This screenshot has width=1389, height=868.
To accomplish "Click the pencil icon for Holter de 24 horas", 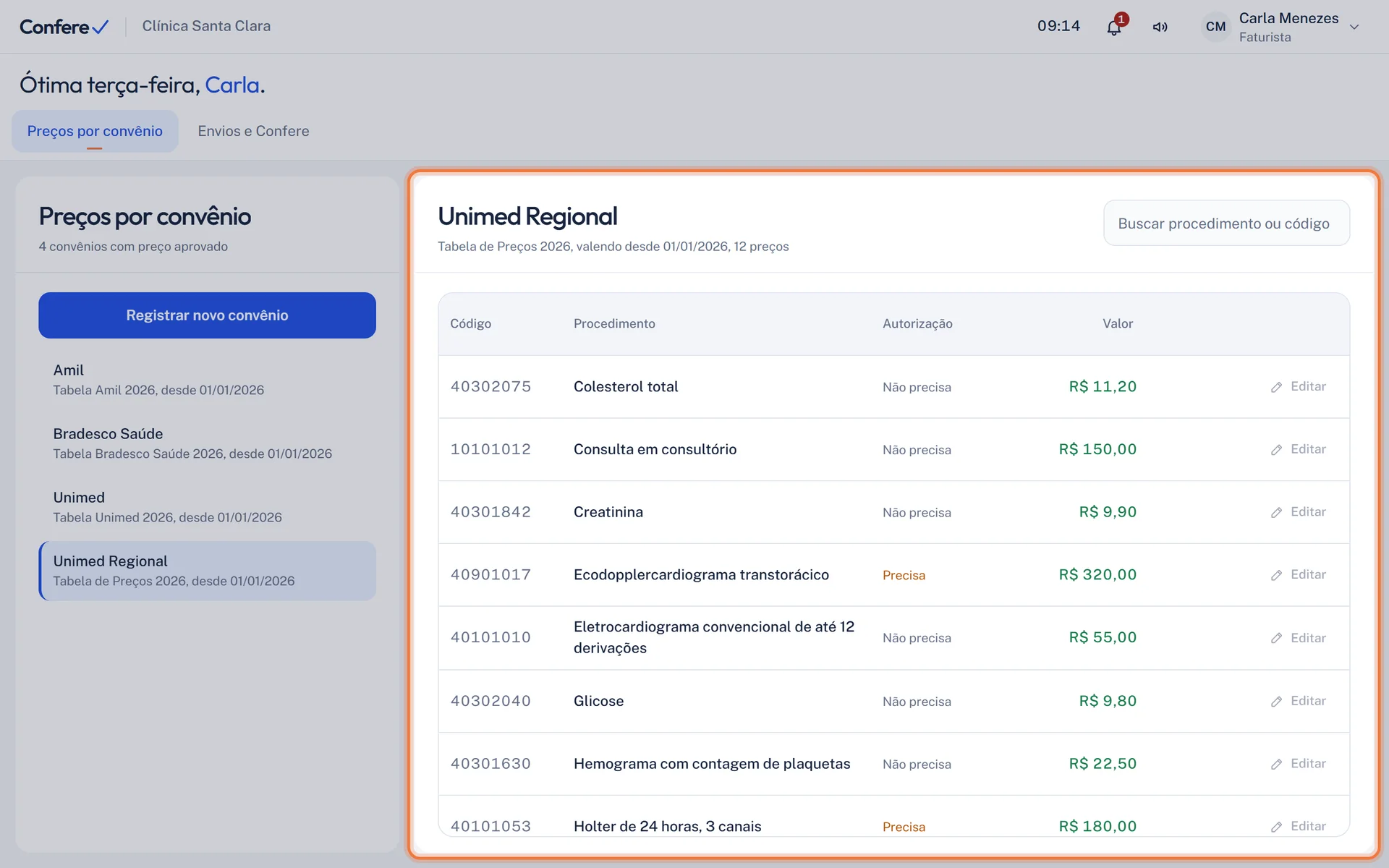I will 1277,827.
